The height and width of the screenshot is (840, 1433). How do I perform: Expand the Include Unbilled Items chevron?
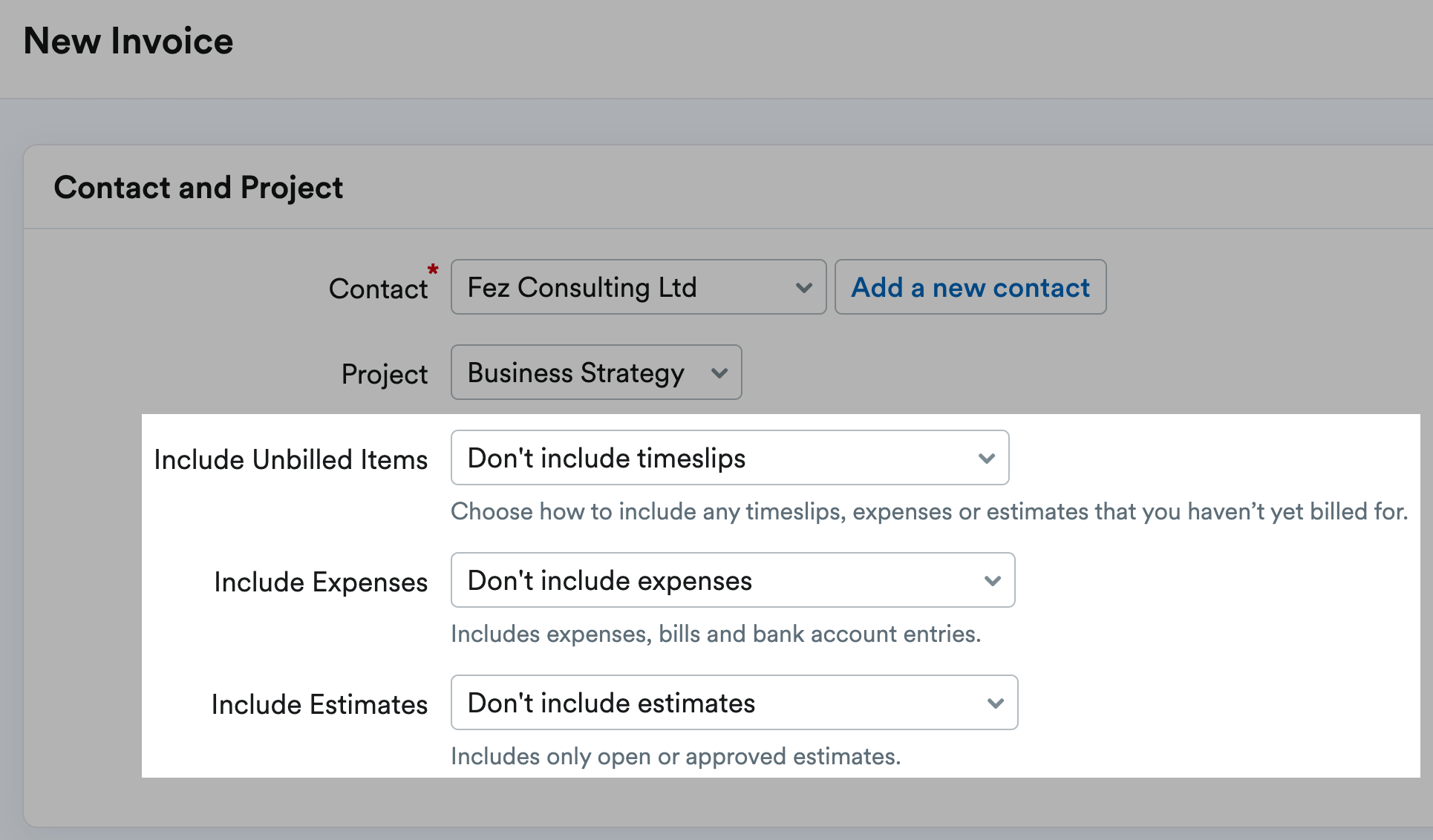pos(988,458)
